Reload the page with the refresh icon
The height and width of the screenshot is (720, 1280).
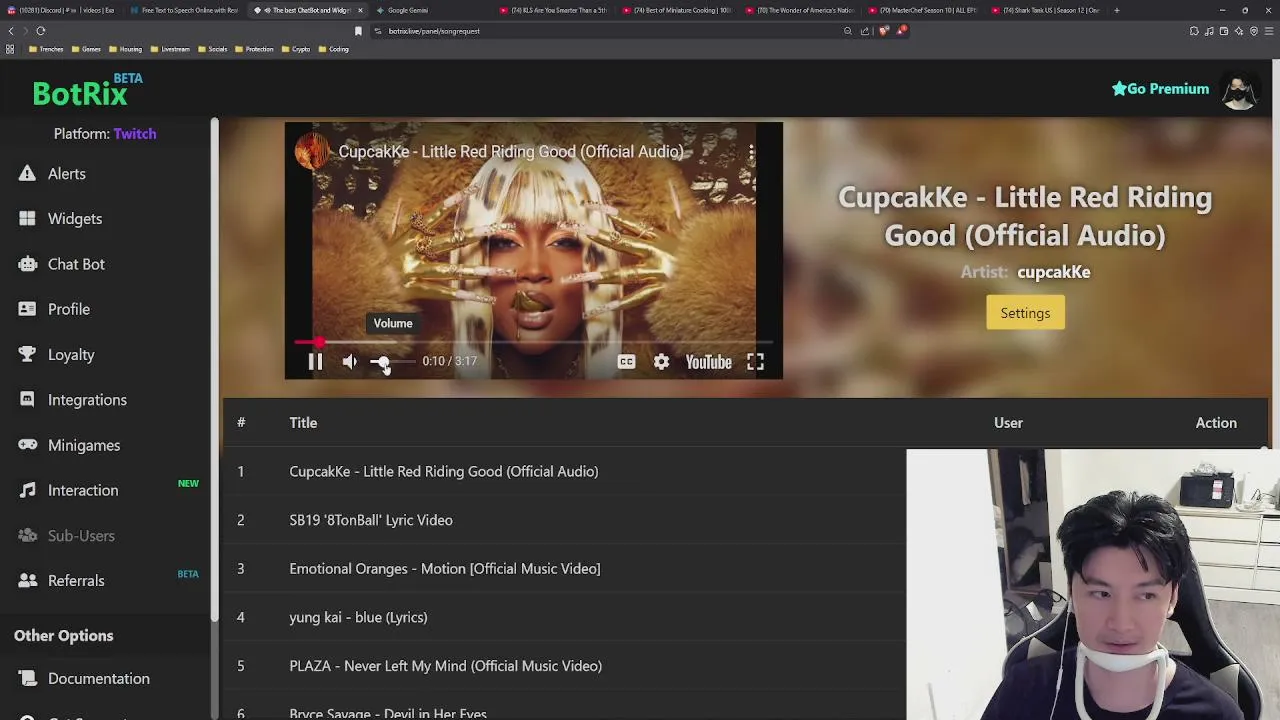click(x=41, y=31)
